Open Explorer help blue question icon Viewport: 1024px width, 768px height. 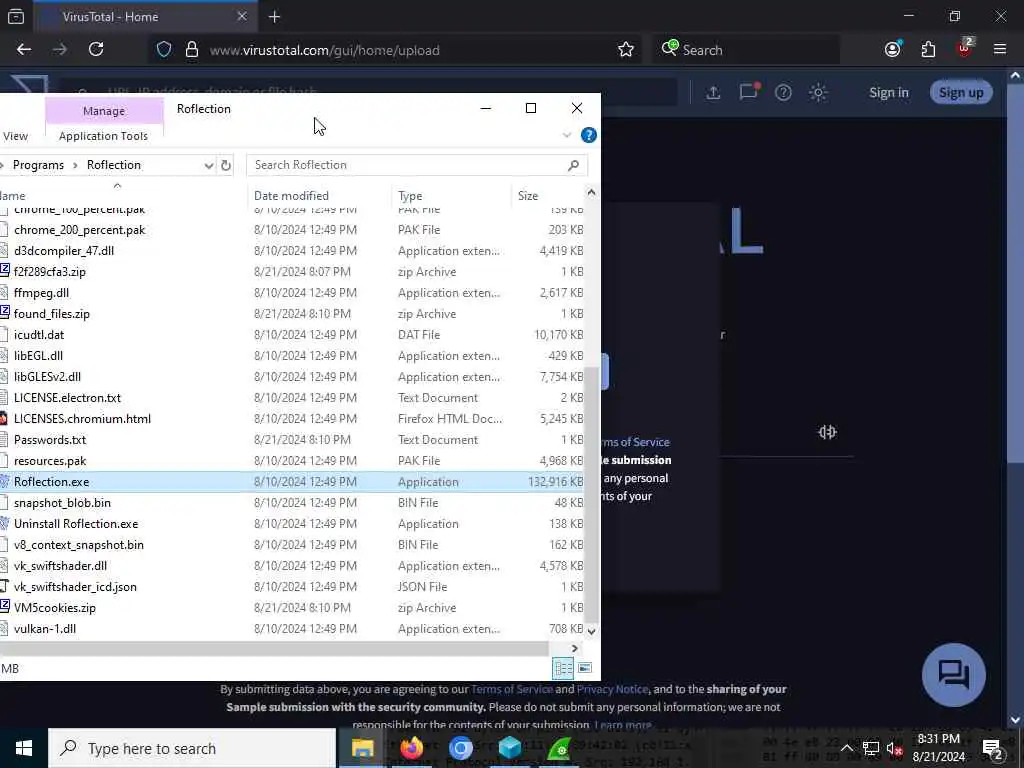[588, 135]
